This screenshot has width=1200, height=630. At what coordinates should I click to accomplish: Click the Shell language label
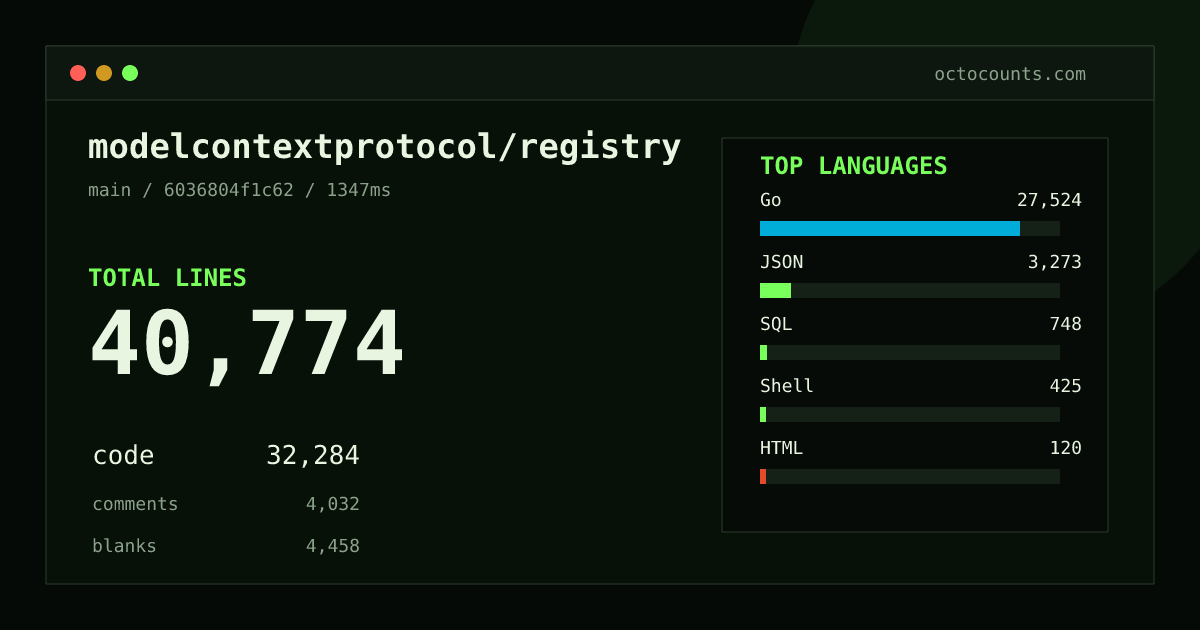[787, 386]
